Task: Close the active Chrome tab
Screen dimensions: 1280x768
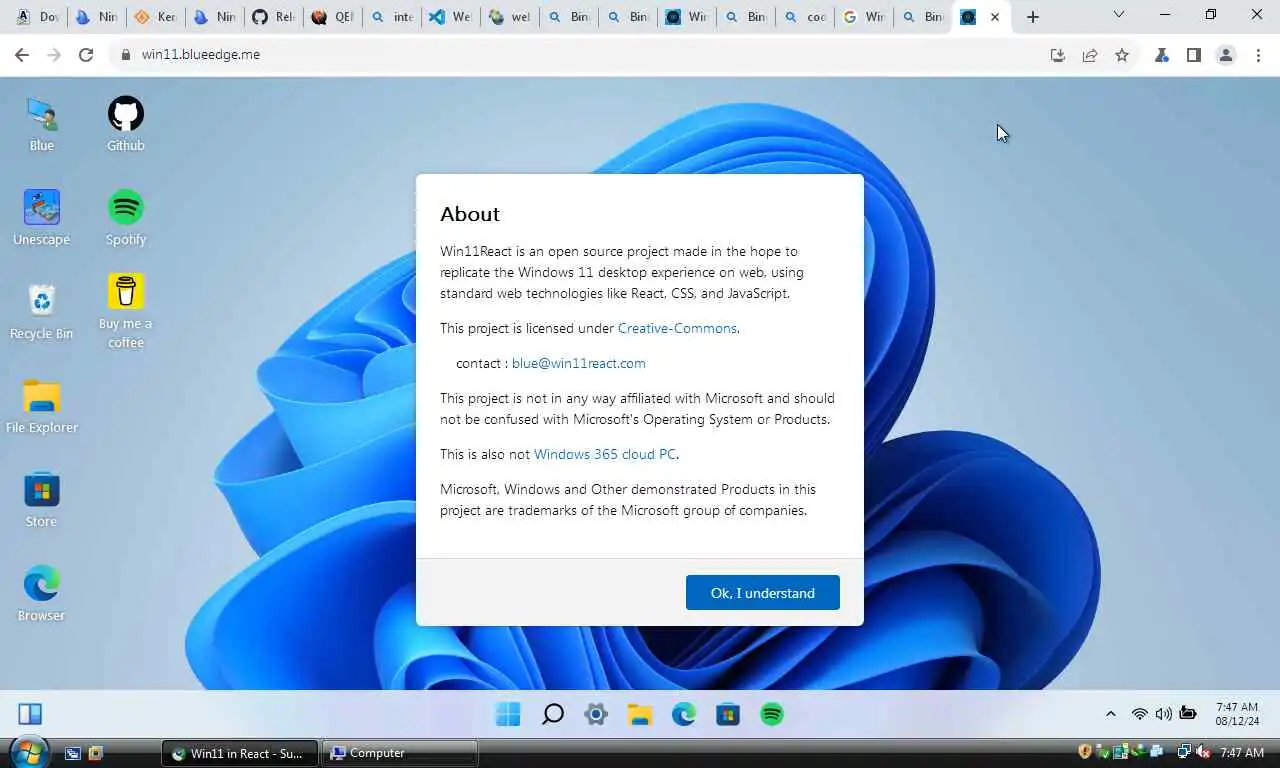Action: pos(995,17)
